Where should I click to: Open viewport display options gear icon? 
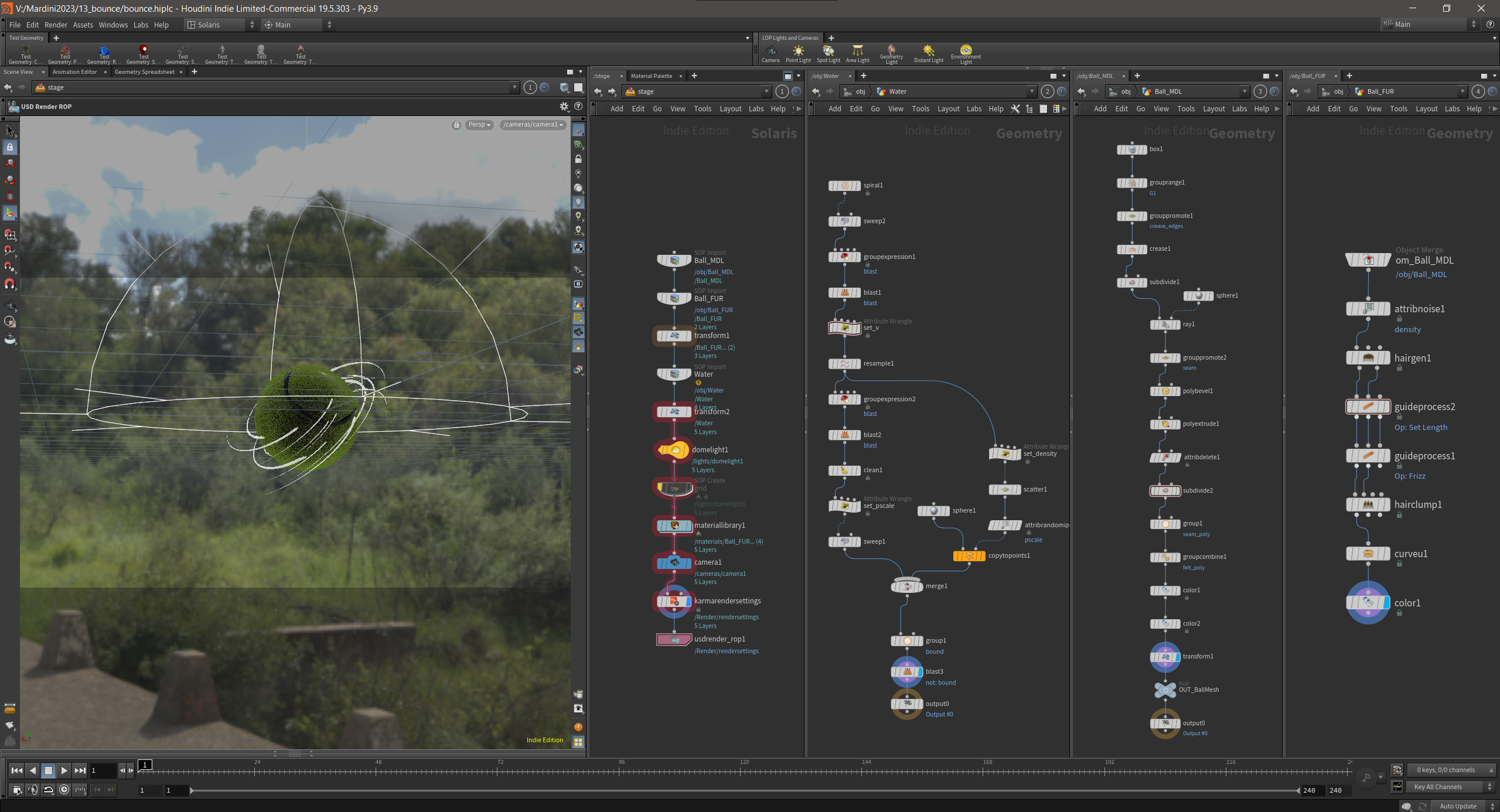[x=564, y=107]
